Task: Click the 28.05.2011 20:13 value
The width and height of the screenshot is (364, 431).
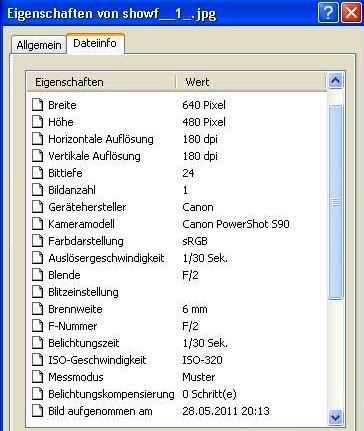Action: pos(226,411)
